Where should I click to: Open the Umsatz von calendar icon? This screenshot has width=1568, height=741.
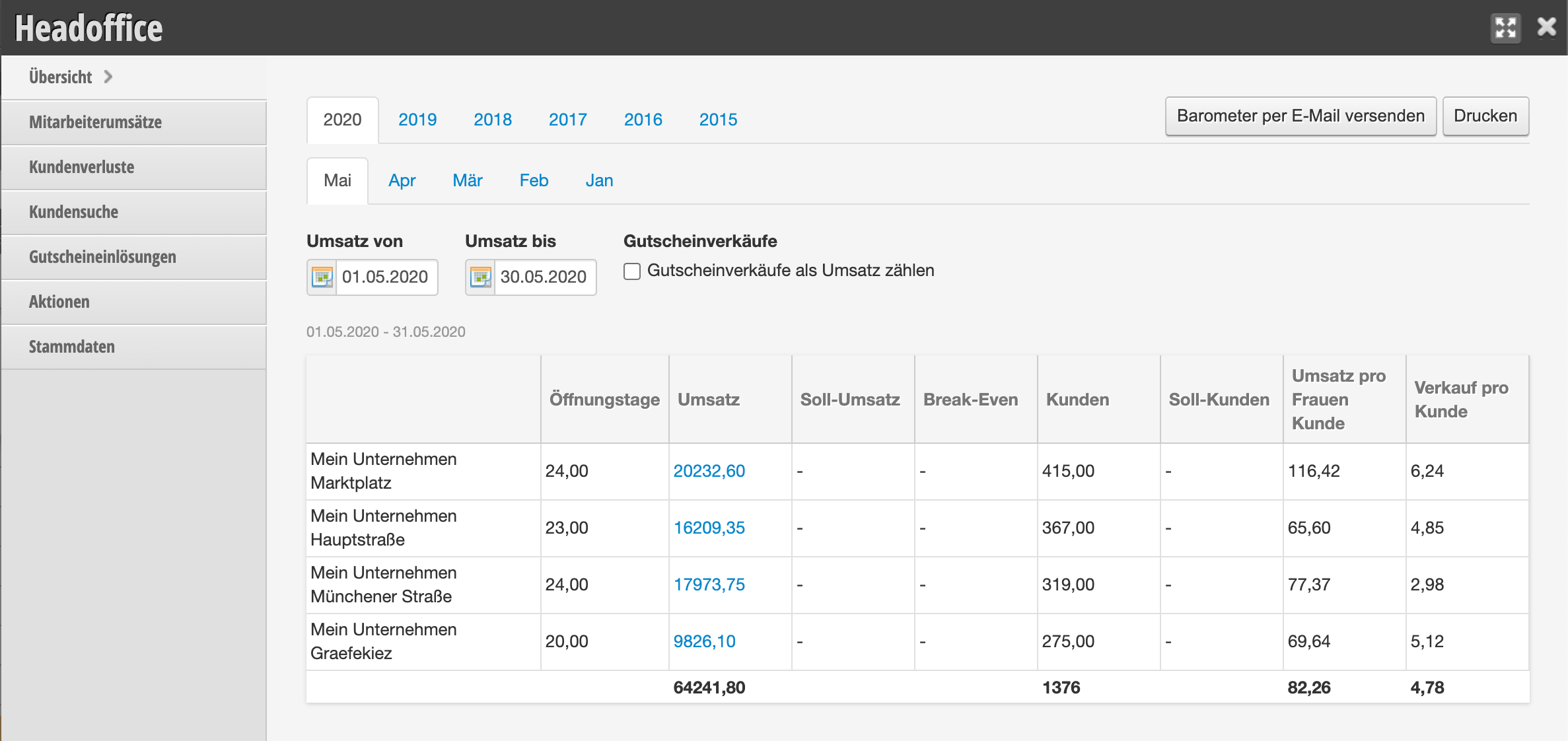(x=322, y=277)
